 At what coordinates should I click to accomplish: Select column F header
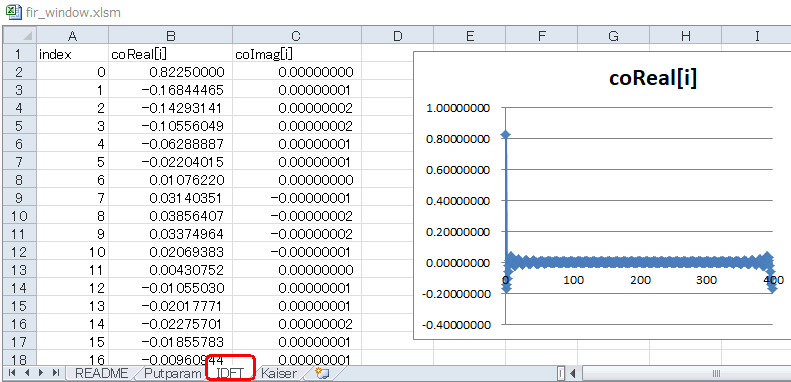click(x=541, y=35)
